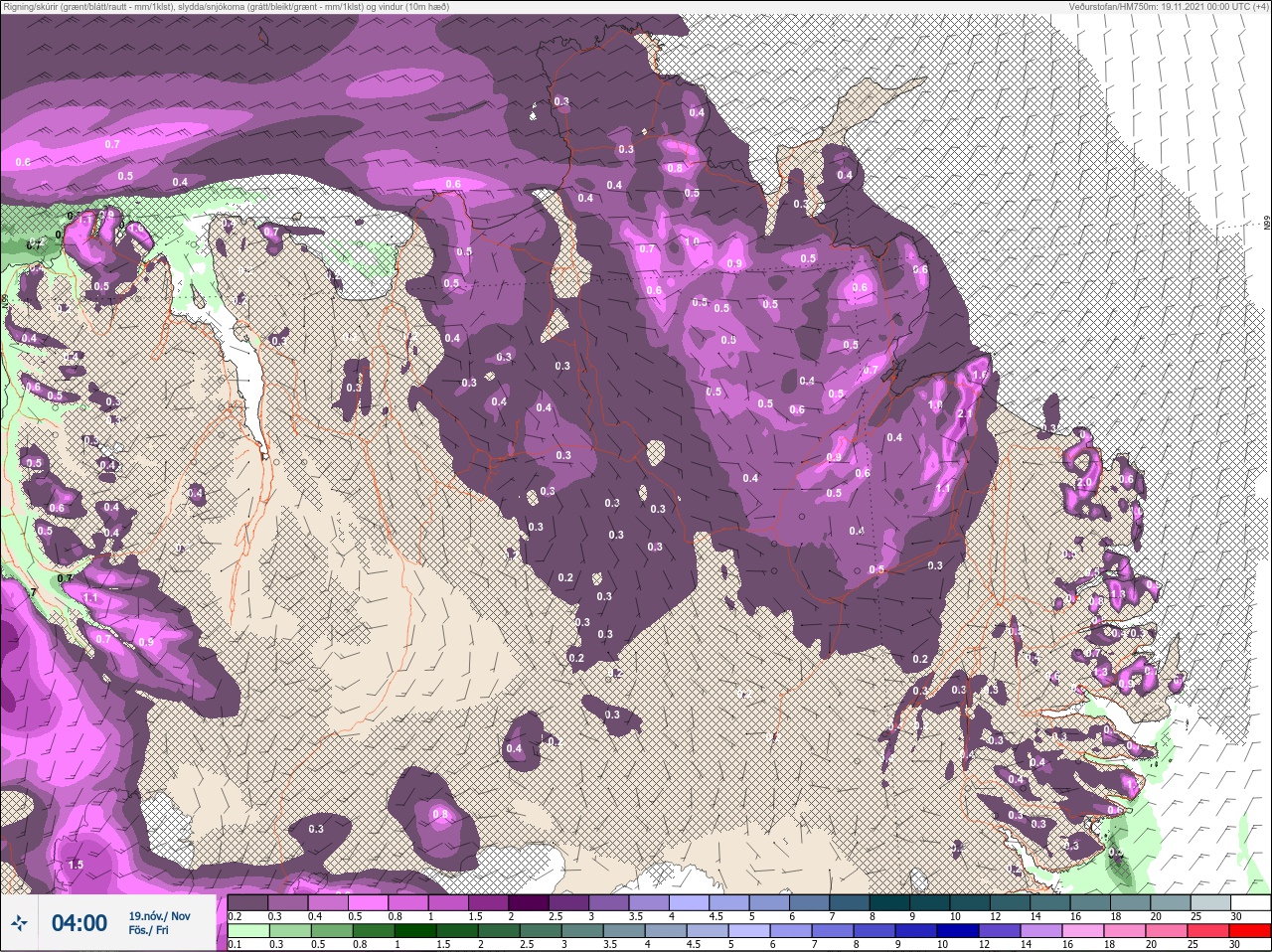
Task: Pick the upper legend swatch between 0.2 and 0.3
Action: tap(247, 902)
